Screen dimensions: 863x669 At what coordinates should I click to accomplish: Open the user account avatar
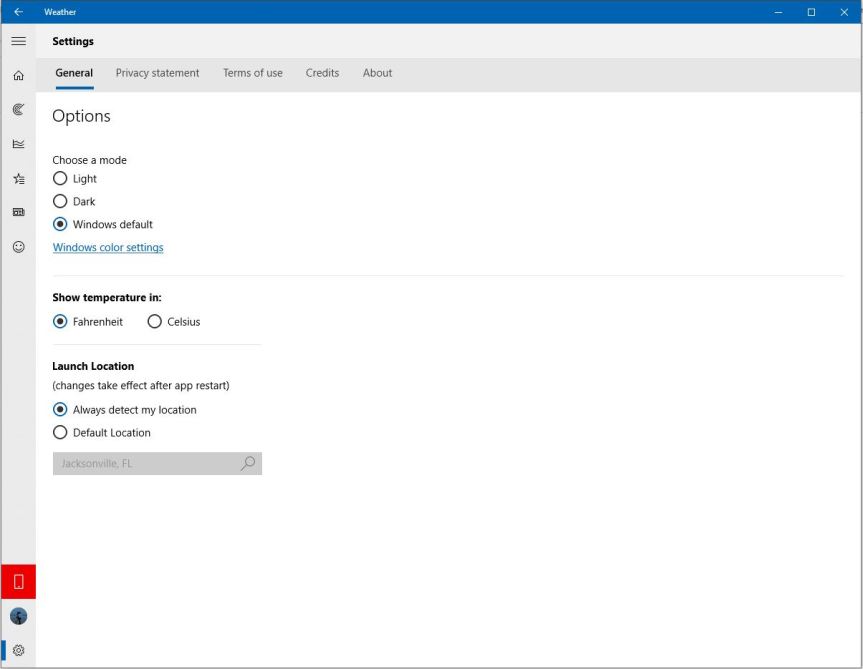(x=18, y=616)
